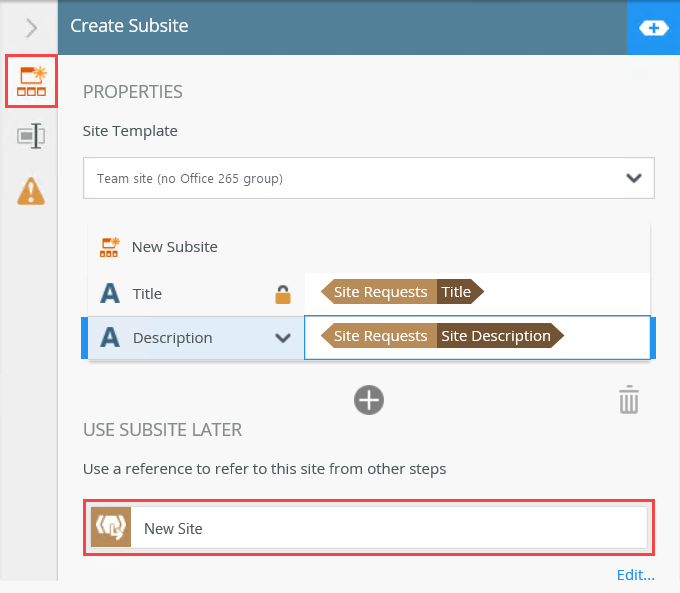Open the Errors warning triangle tab
680x593 pixels.
[x=31, y=191]
